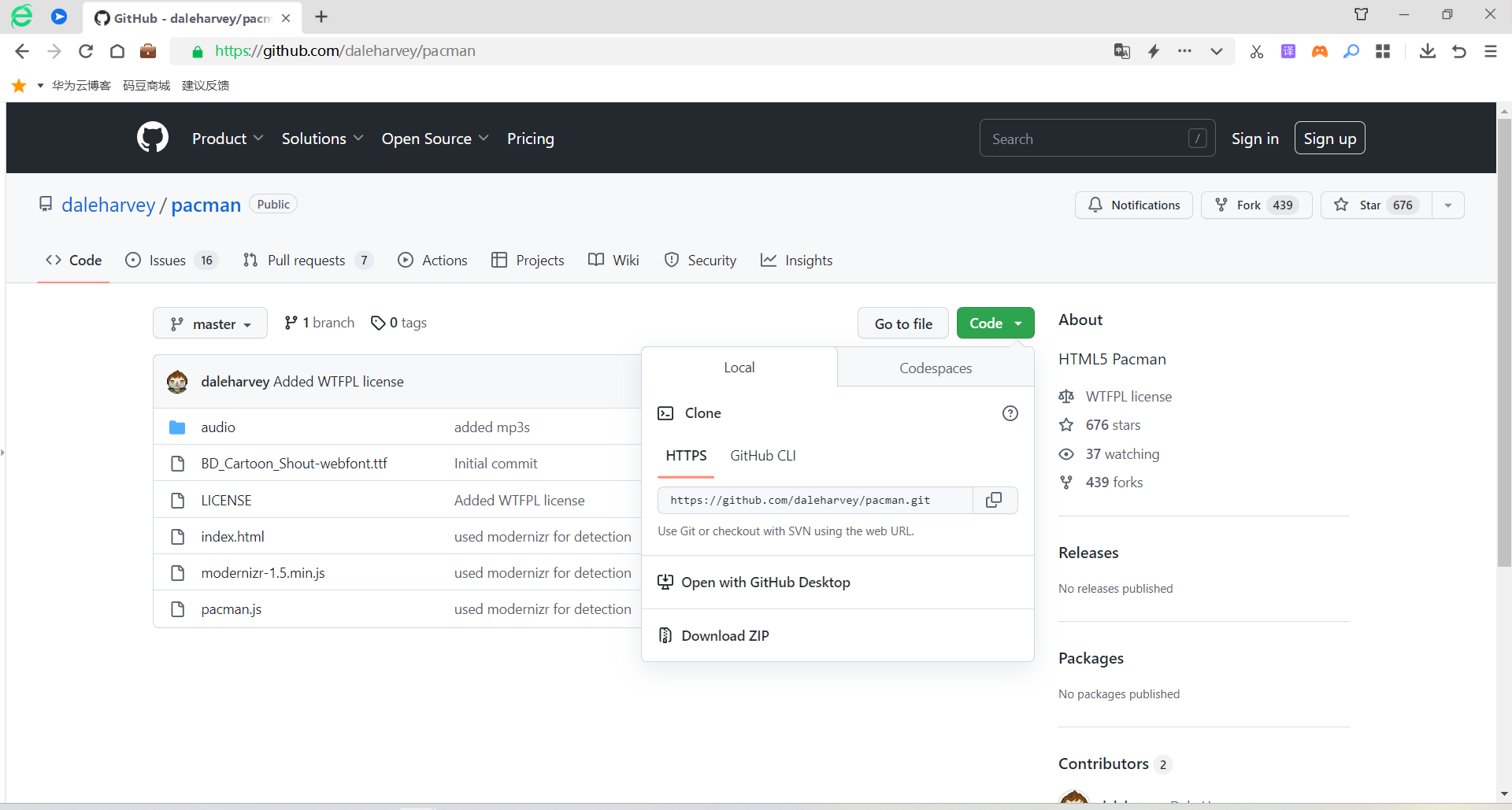Open the Pull requests tab

tap(308, 261)
